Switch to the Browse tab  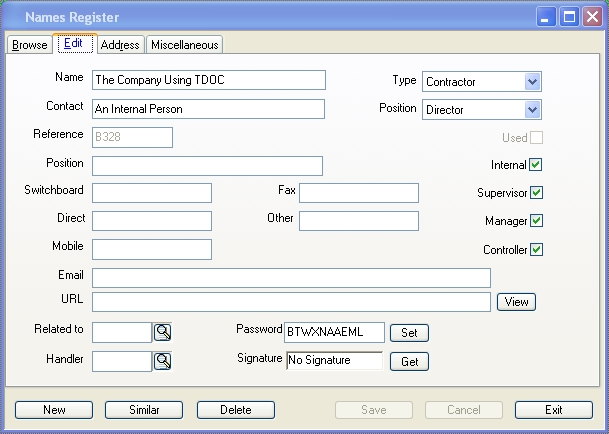(x=30, y=45)
